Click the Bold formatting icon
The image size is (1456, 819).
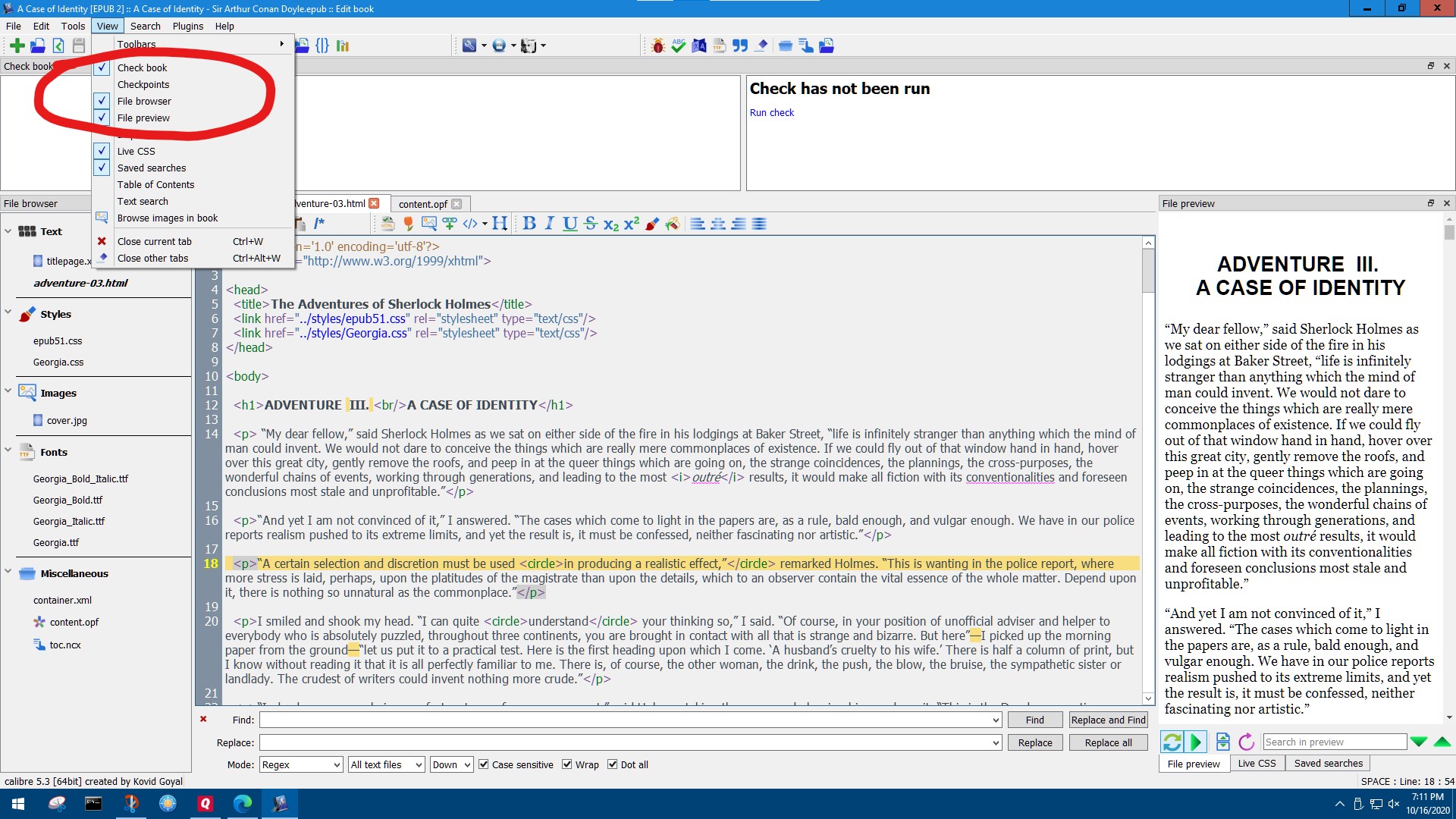[x=529, y=224]
